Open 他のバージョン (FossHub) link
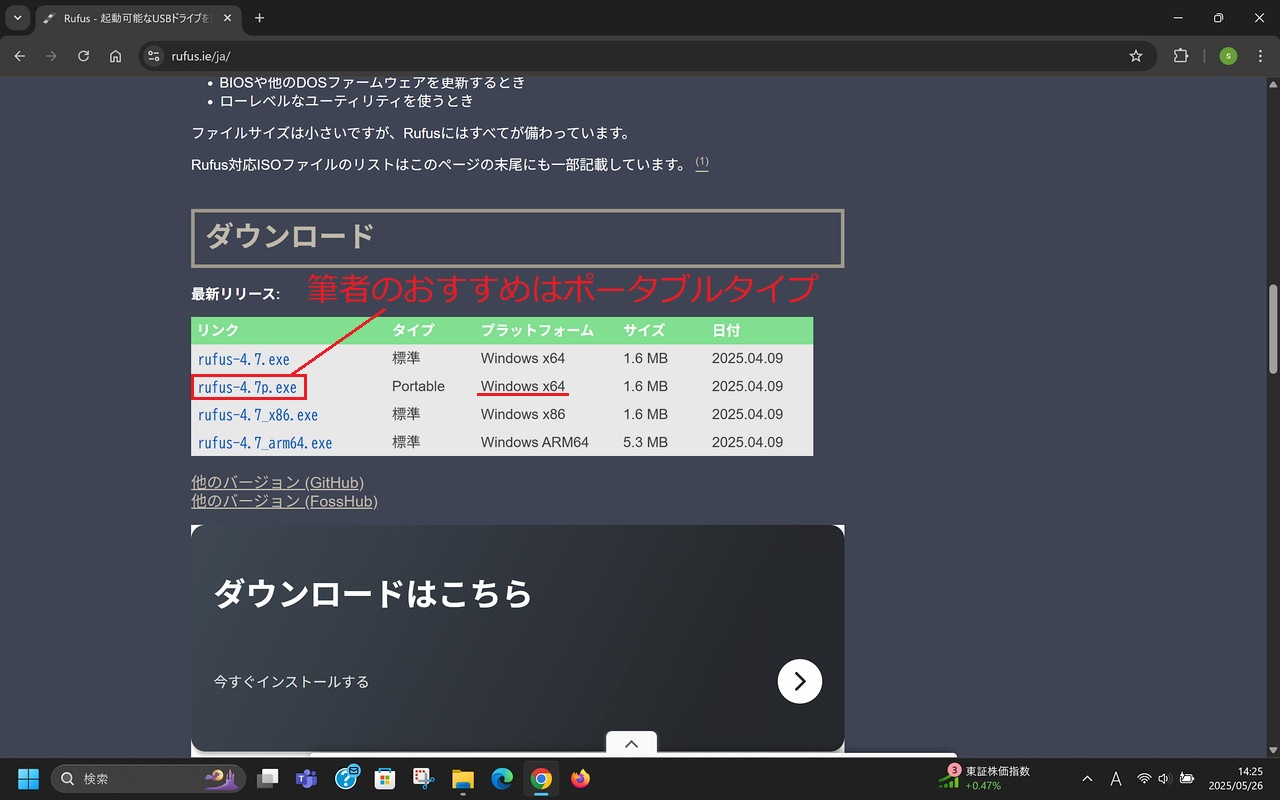 pyautogui.click(x=284, y=501)
